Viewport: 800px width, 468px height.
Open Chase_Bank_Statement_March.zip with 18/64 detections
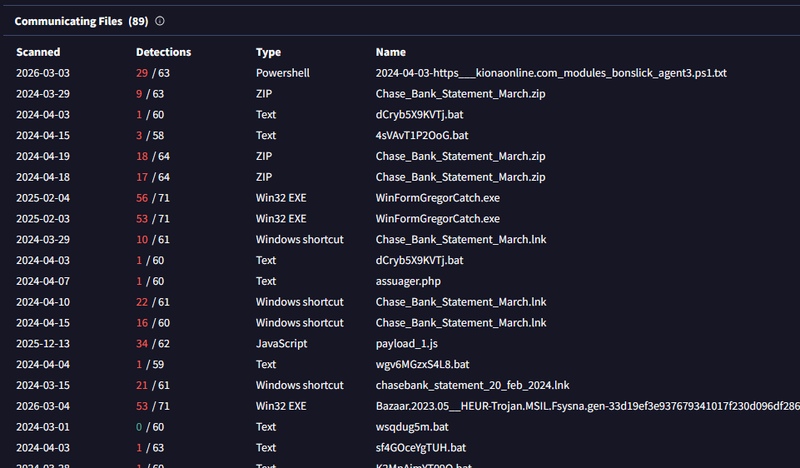pos(460,156)
